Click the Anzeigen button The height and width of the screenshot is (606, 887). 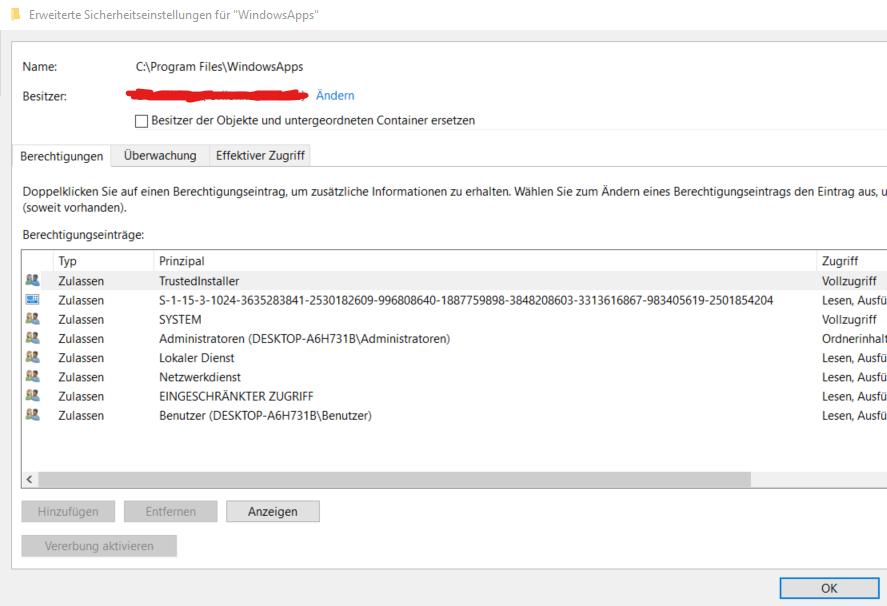(273, 512)
